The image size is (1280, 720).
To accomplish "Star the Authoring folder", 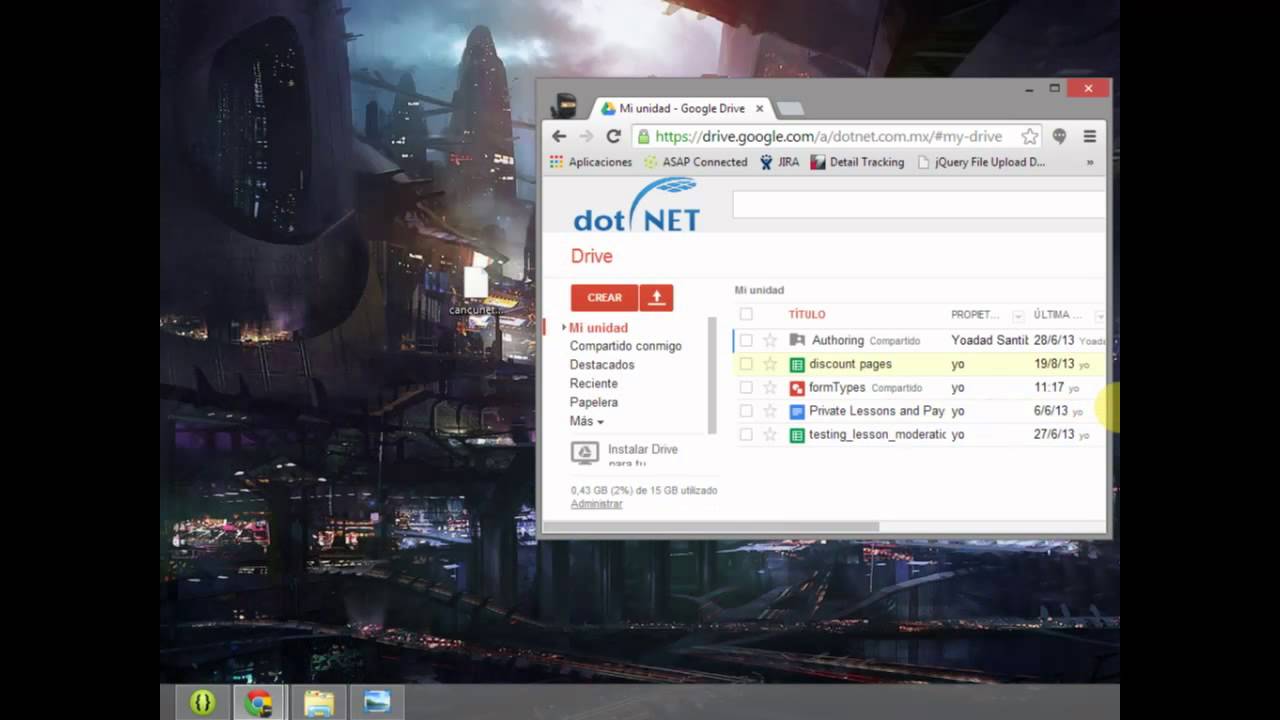I will click(x=770, y=340).
